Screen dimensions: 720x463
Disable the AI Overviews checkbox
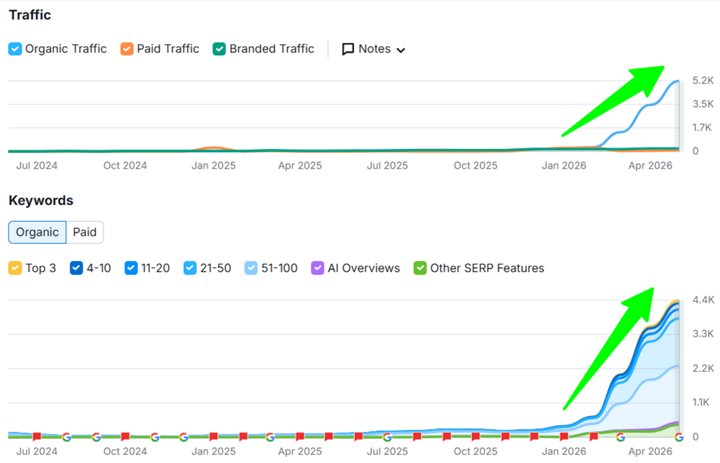click(317, 268)
